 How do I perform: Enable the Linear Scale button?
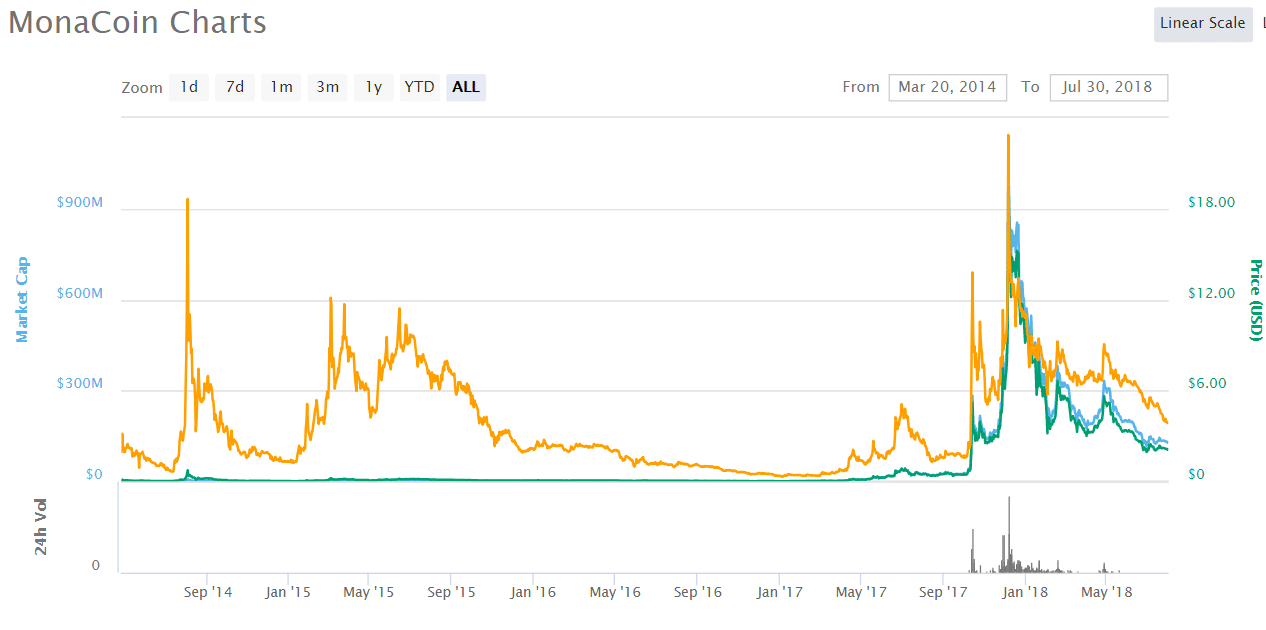click(x=1202, y=23)
